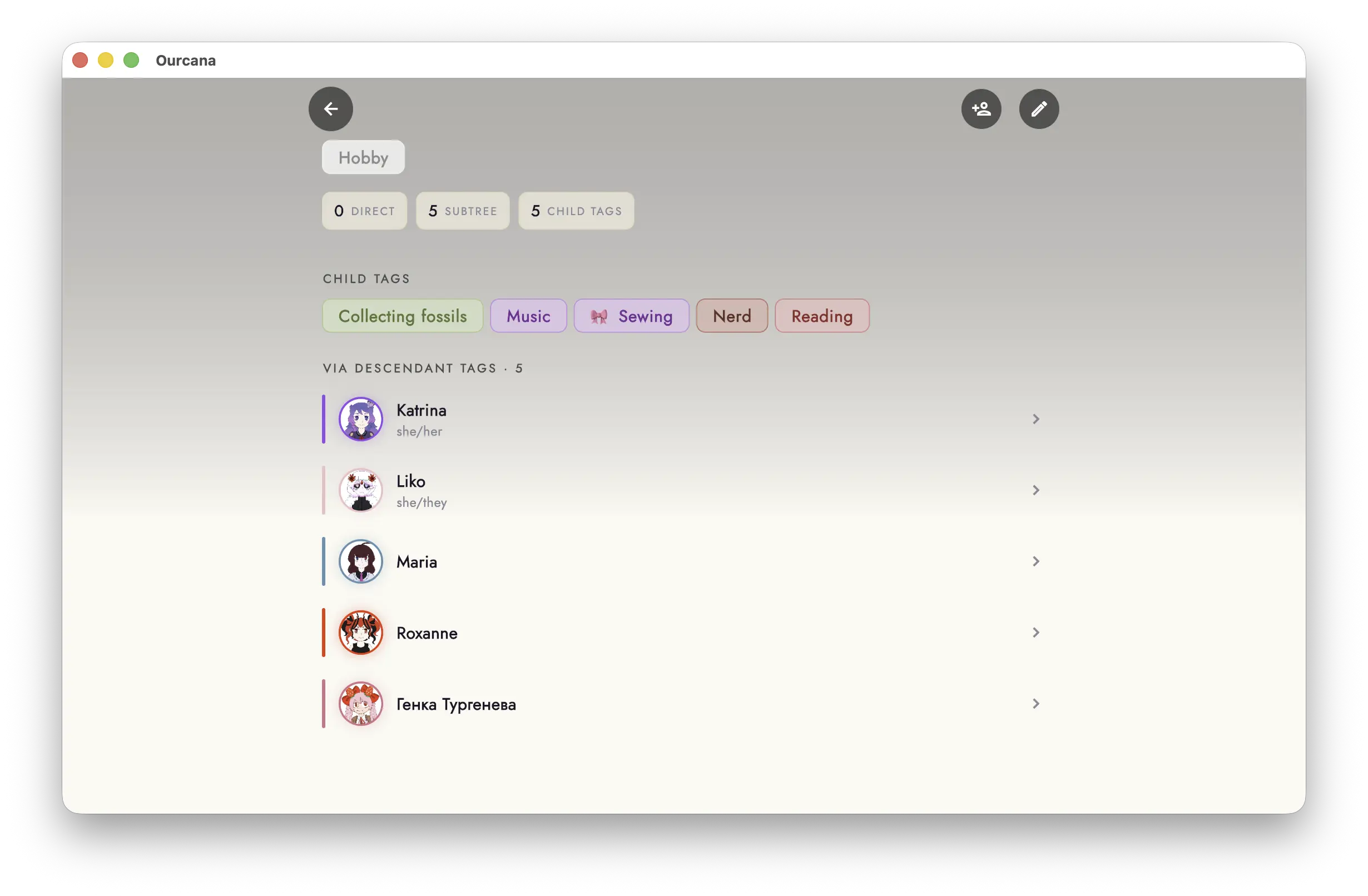Screen dimensions: 1368x896
Task: Click the Hobby tag chip
Action: 363,157
